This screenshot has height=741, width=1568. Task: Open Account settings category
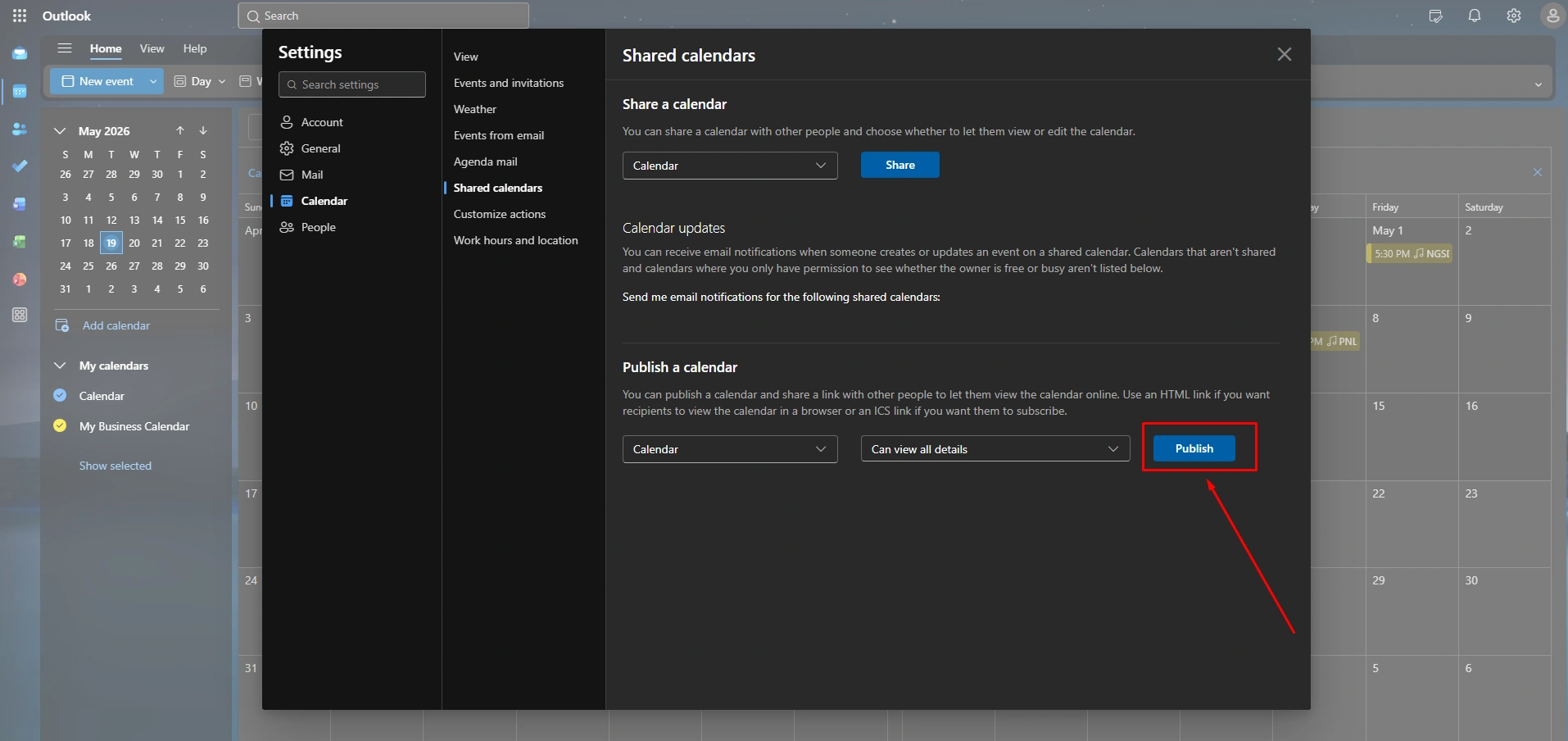[352, 122]
